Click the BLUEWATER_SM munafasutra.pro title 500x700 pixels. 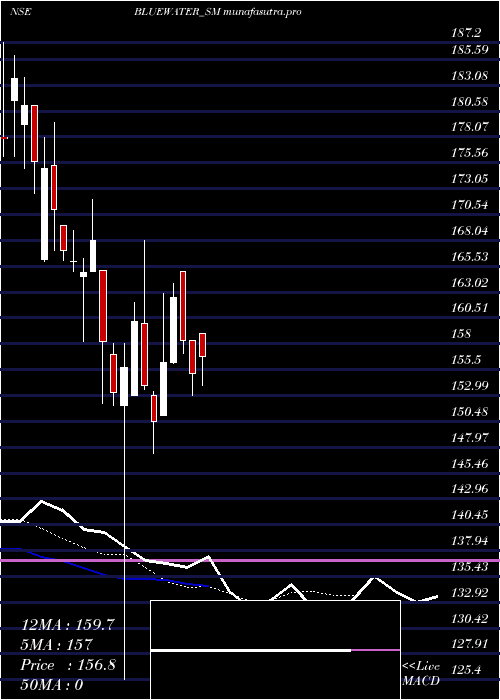tap(218, 12)
